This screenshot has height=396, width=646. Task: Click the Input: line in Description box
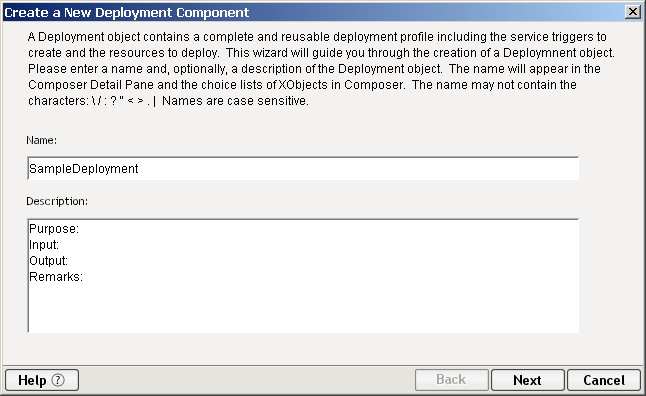(x=44, y=245)
